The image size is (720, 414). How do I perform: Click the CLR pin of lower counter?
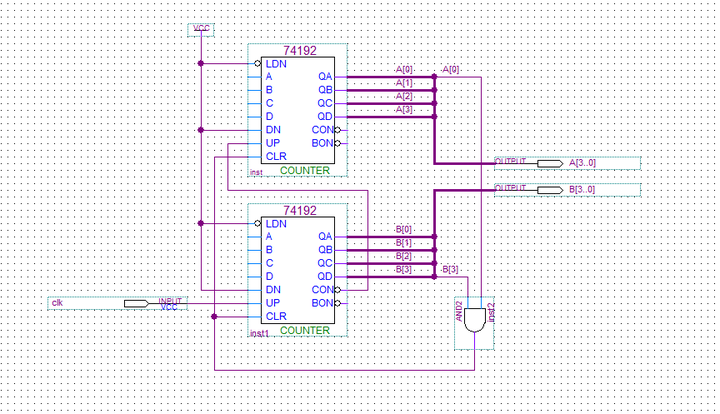click(276, 316)
